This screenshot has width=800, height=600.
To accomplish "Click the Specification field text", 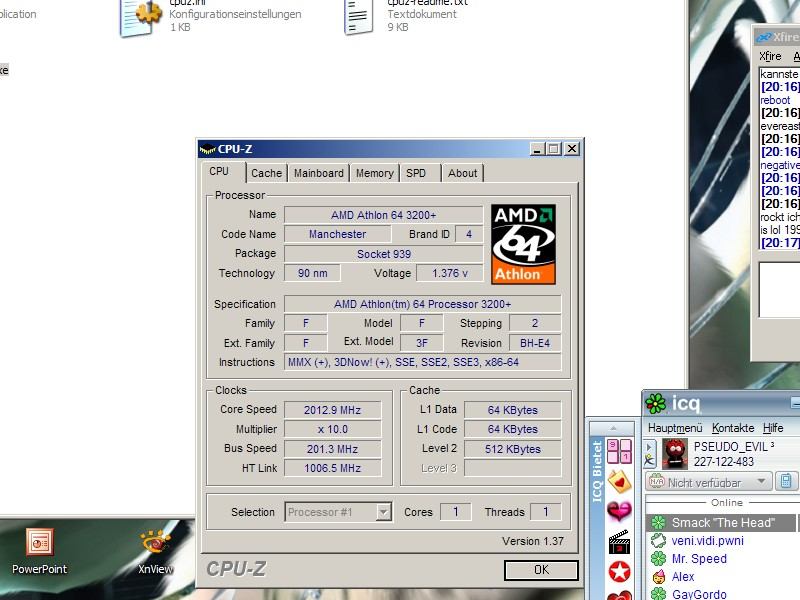I will 422,304.
